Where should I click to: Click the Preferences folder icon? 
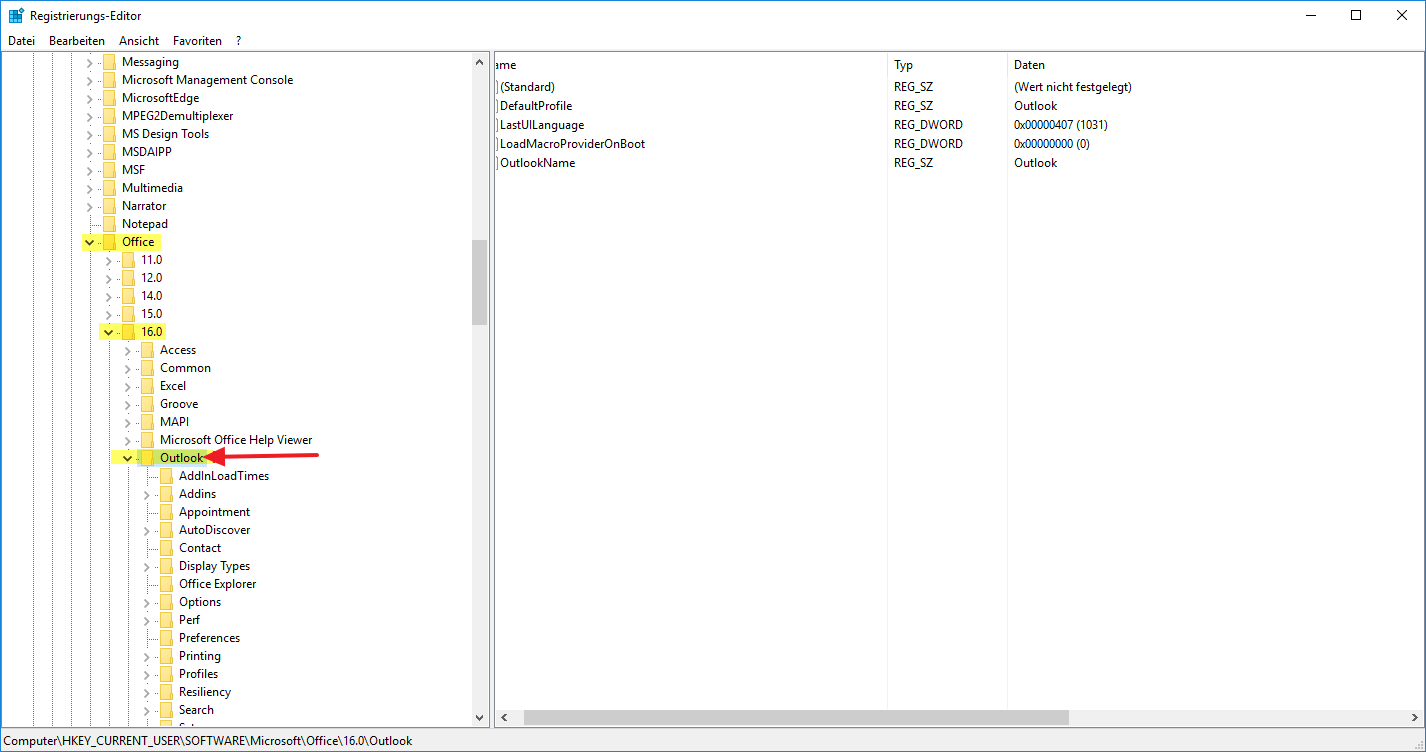166,638
